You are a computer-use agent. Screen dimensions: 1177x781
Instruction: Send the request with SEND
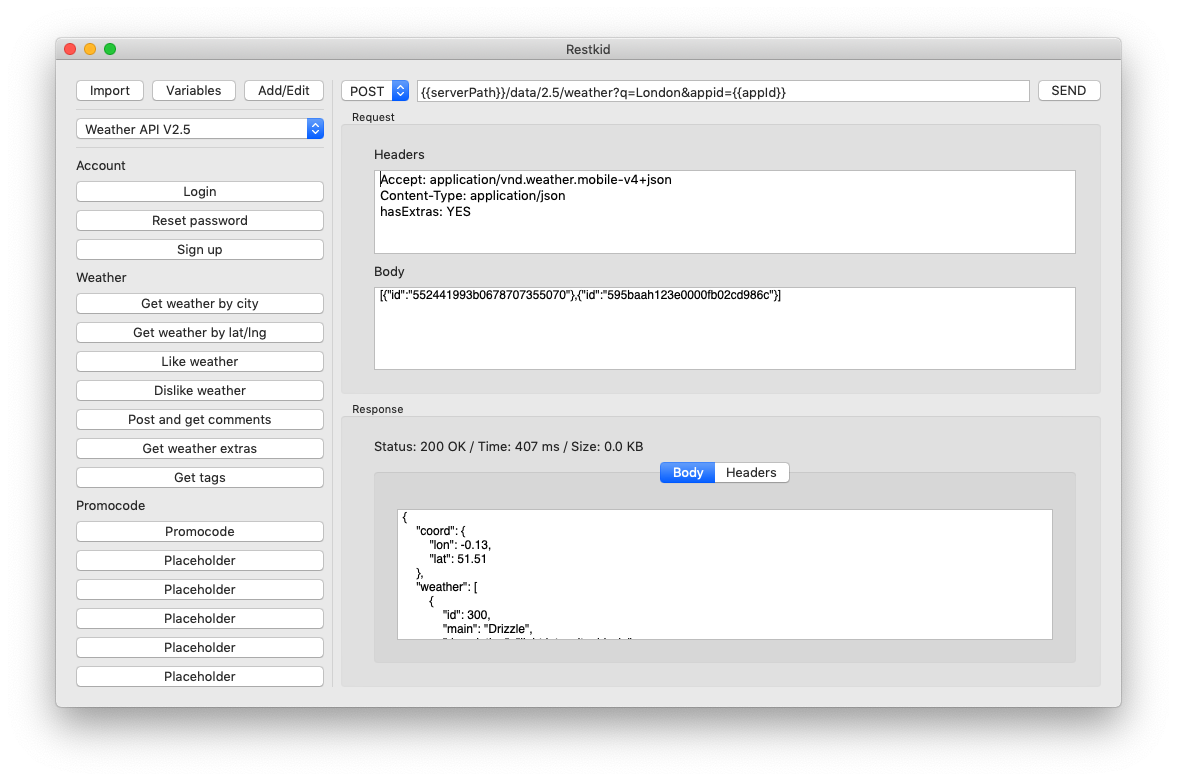click(x=1069, y=91)
